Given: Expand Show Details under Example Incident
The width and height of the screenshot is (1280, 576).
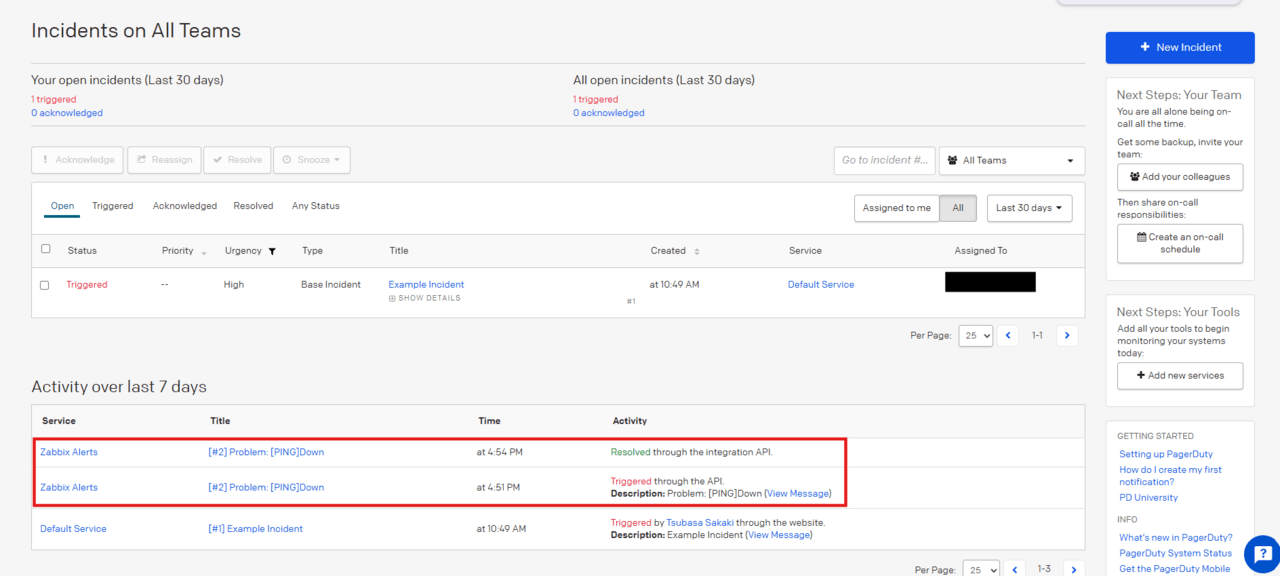Looking at the screenshot, I should (425, 298).
